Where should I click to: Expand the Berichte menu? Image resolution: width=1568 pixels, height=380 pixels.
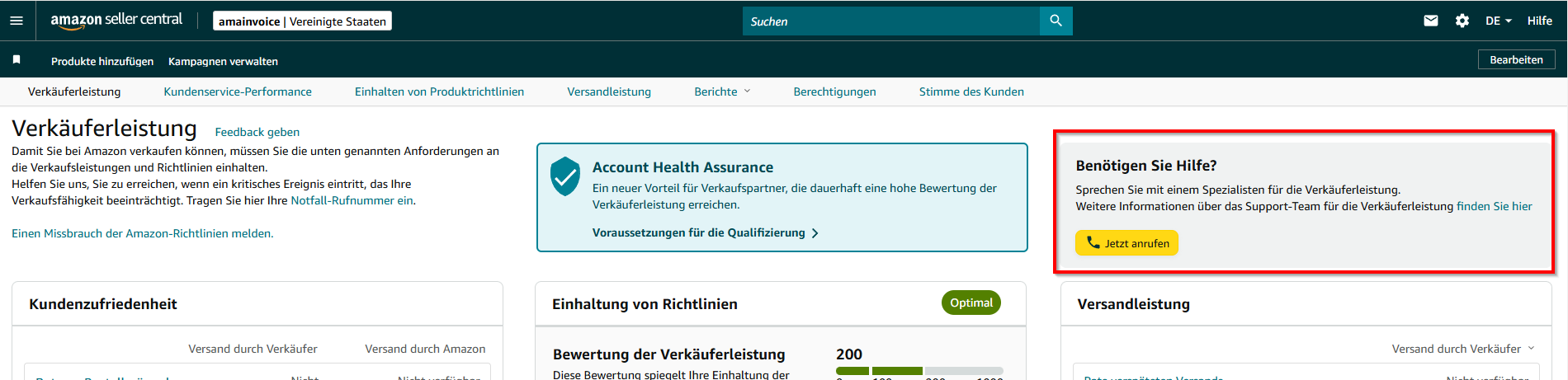coord(722,91)
